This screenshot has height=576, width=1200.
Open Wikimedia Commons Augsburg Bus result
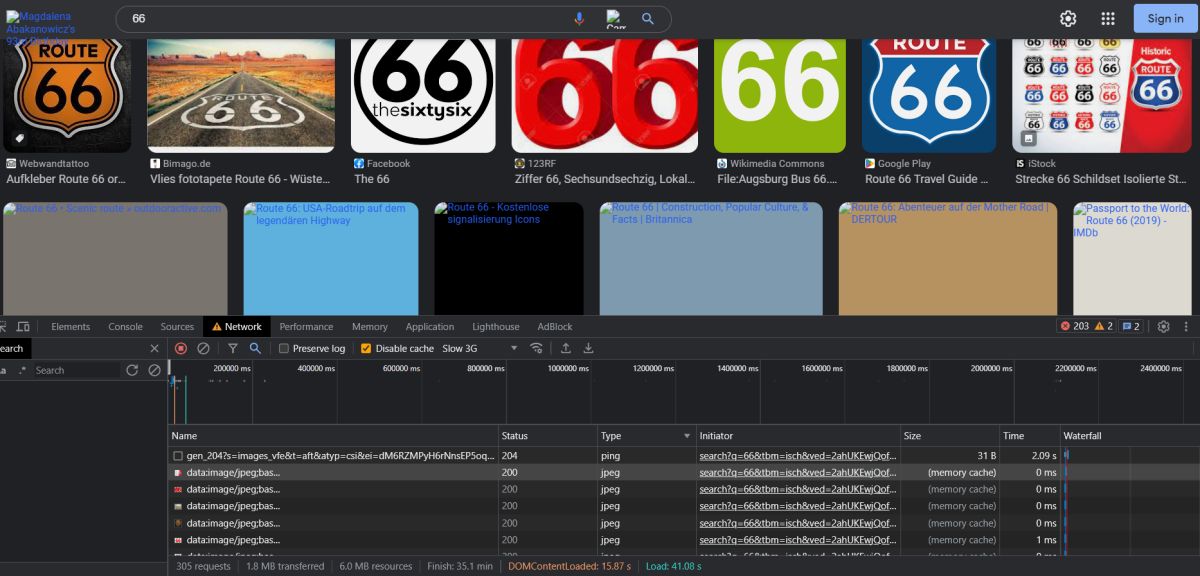(777, 179)
